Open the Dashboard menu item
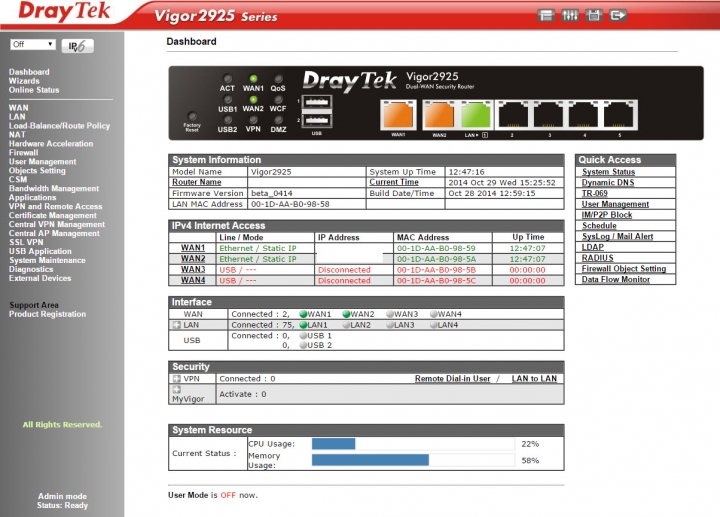 (x=29, y=72)
